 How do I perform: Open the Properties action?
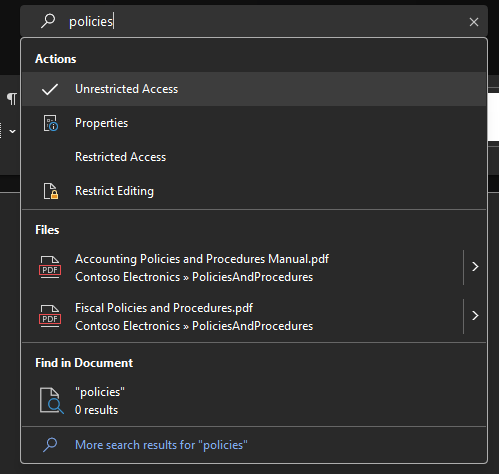coord(254,123)
